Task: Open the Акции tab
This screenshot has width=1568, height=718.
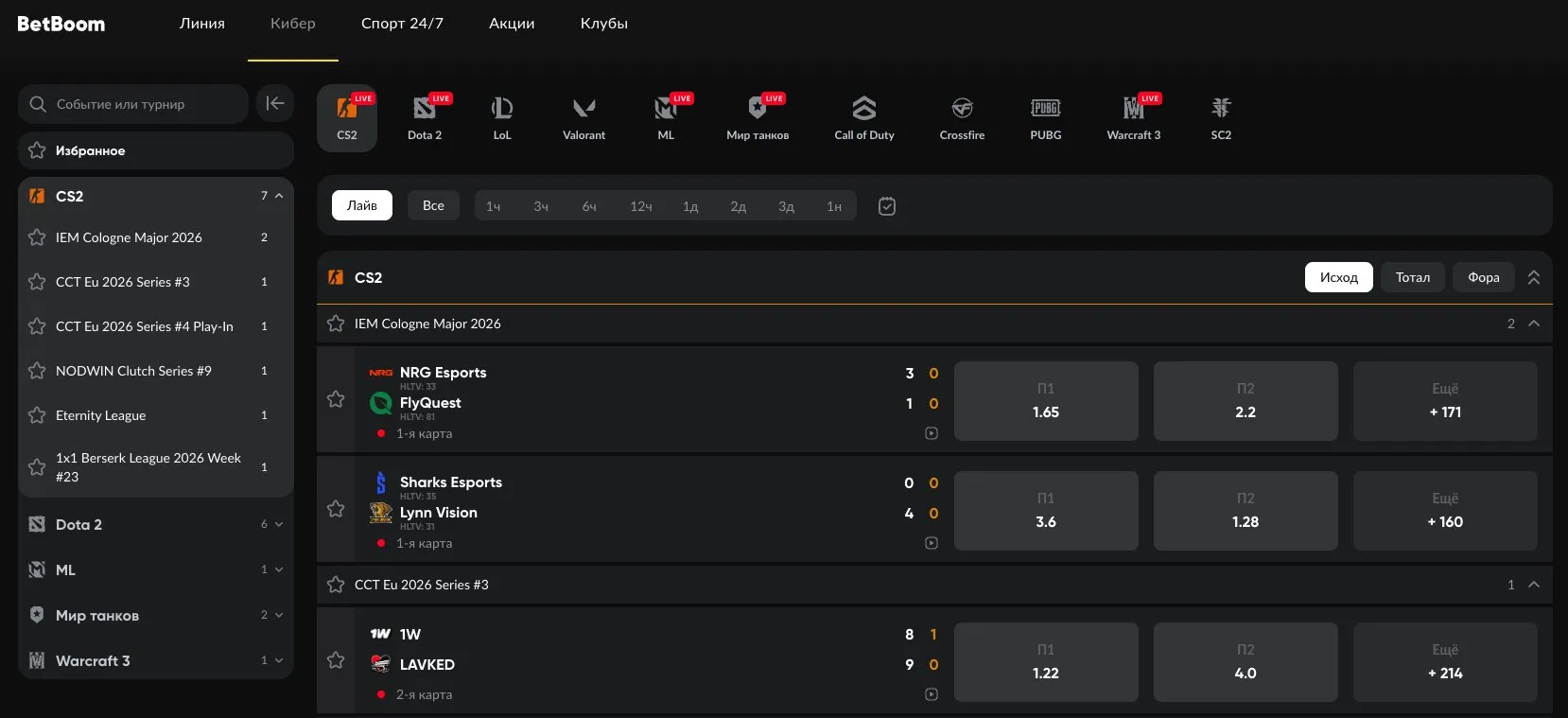Action: 512,24
